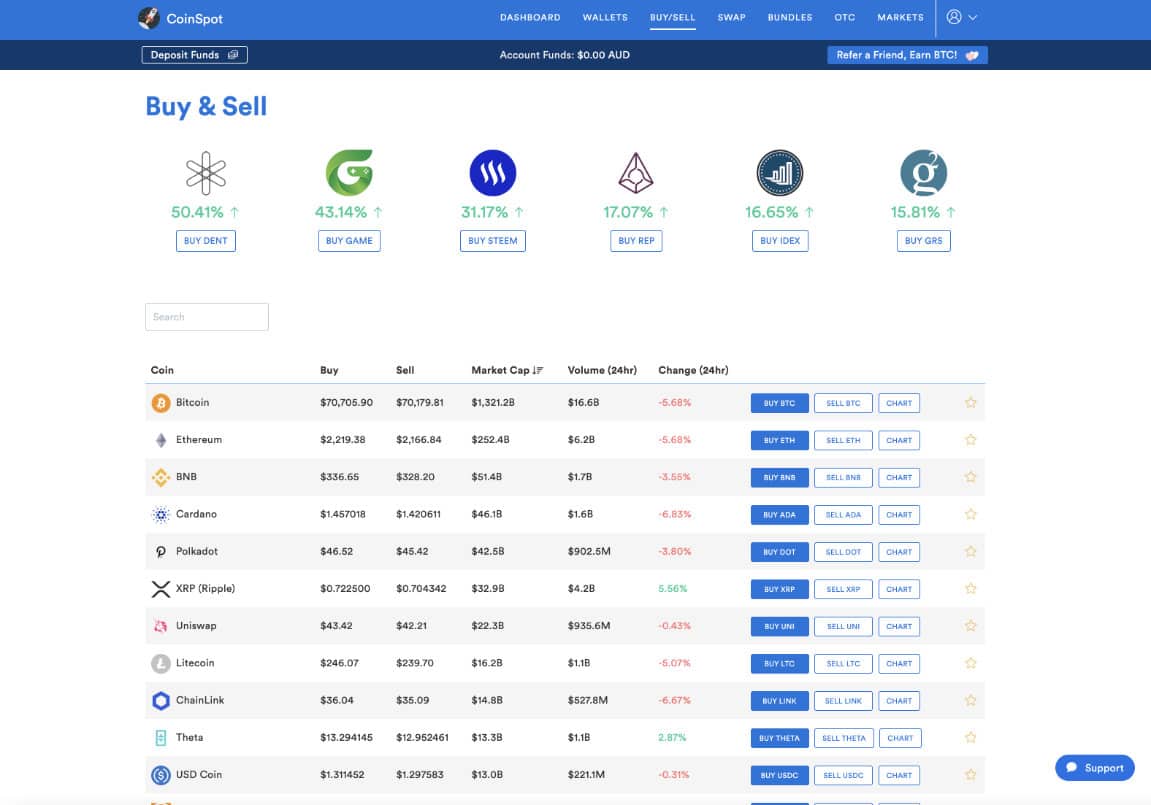Click the coin Search input field
Screen dimensions: 1151x805
coord(206,316)
